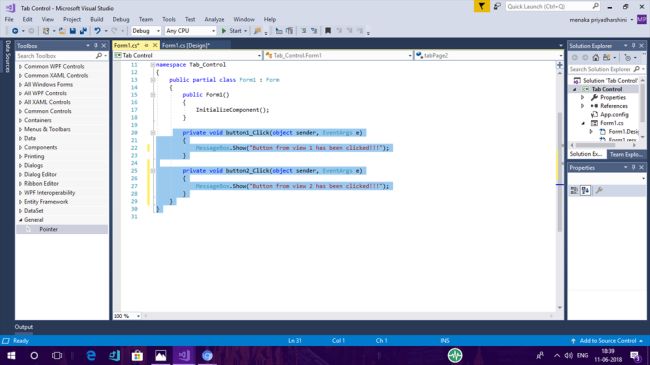Click Add to Source Control
The width and height of the screenshot is (650, 365).
coord(608,341)
